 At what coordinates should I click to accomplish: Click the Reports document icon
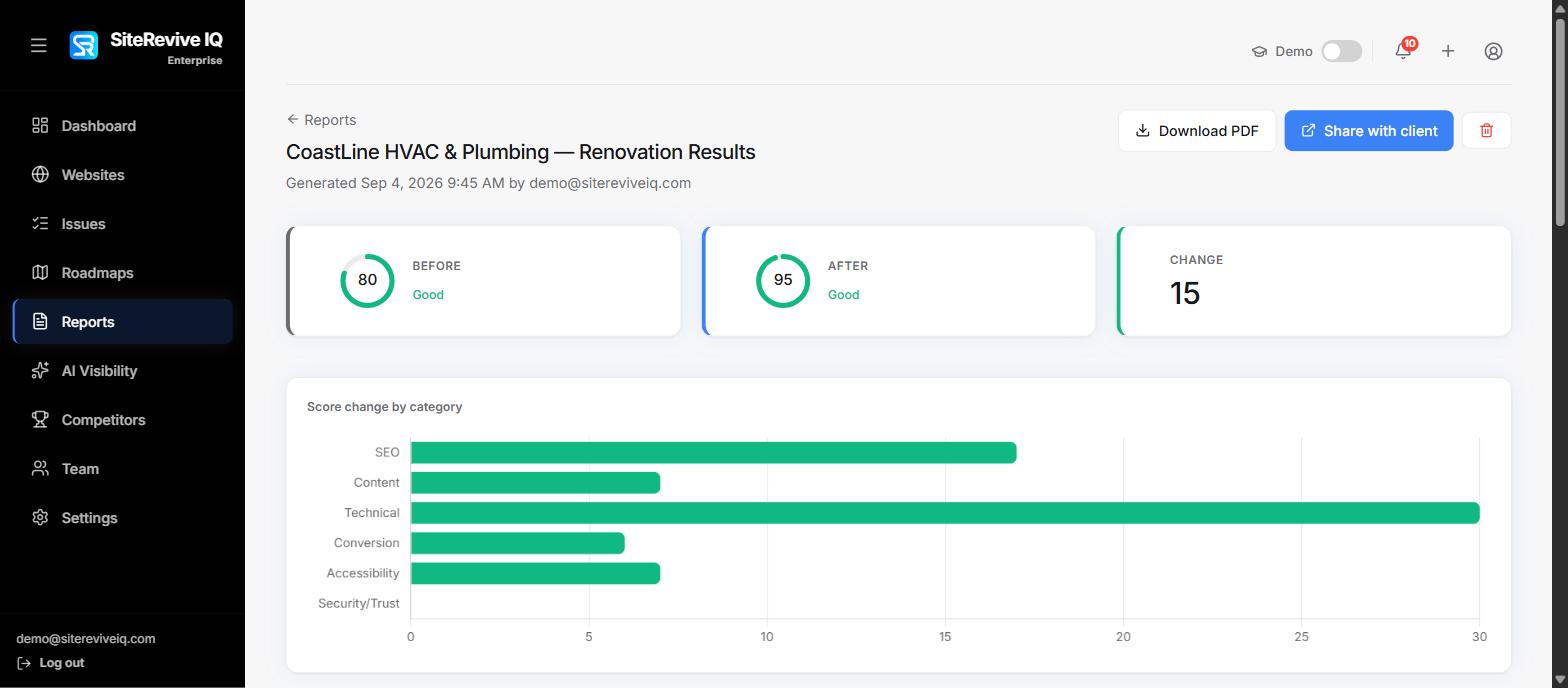(x=40, y=321)
